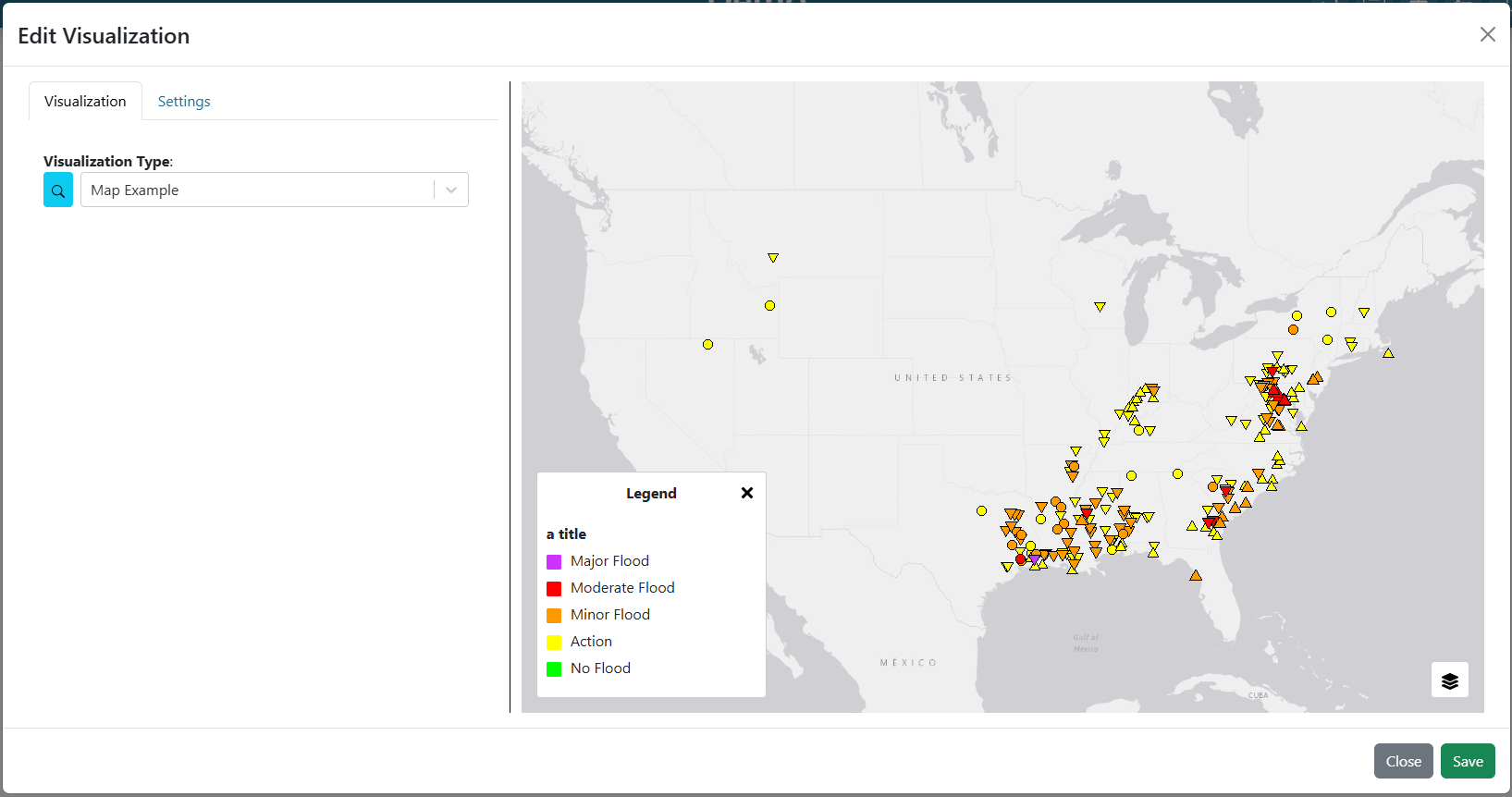1512x797 pixels.
Task: Close the Legend panel with the X
Action: coord(747,493)
